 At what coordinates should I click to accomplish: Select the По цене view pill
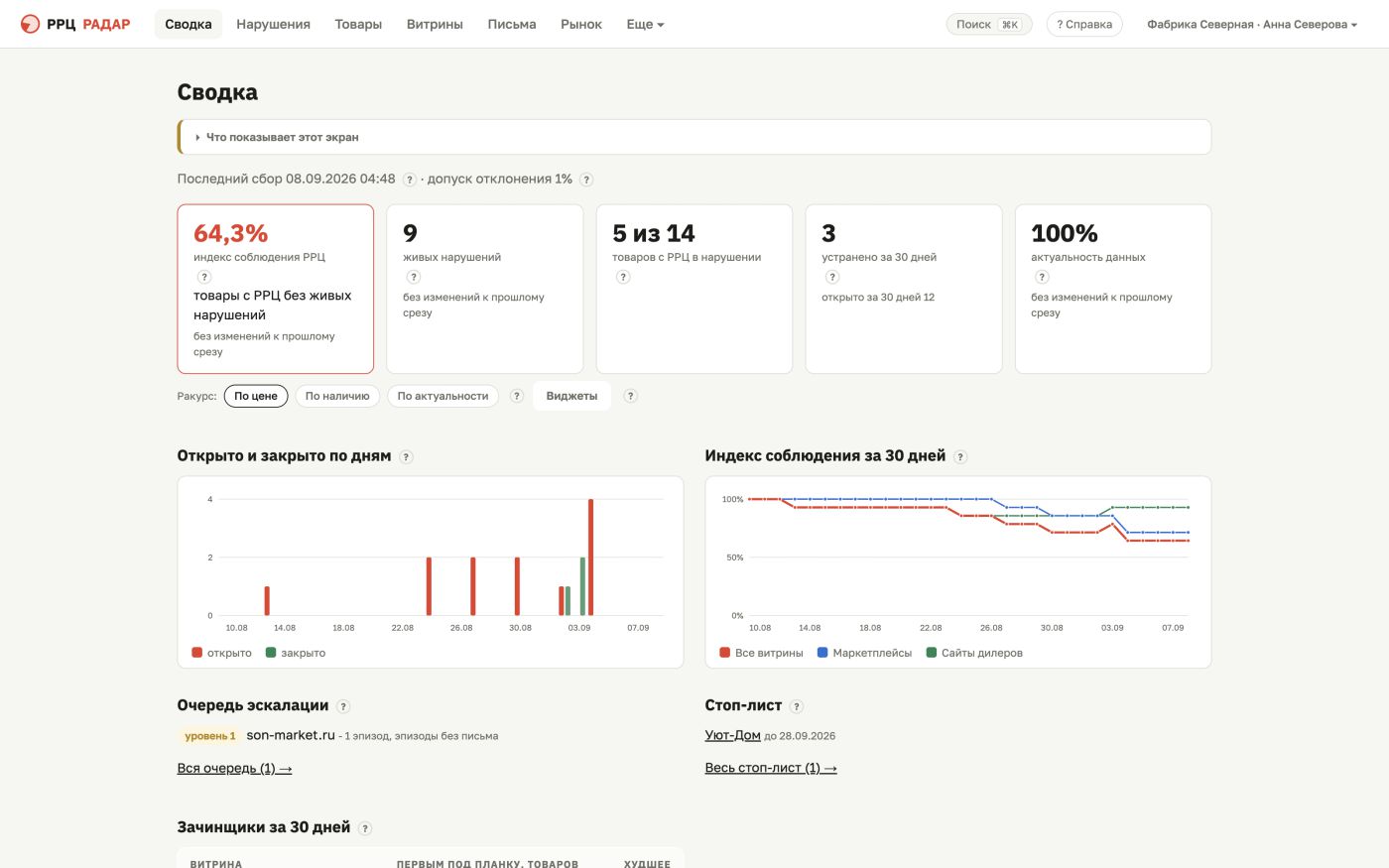click(x=256, y=396)
